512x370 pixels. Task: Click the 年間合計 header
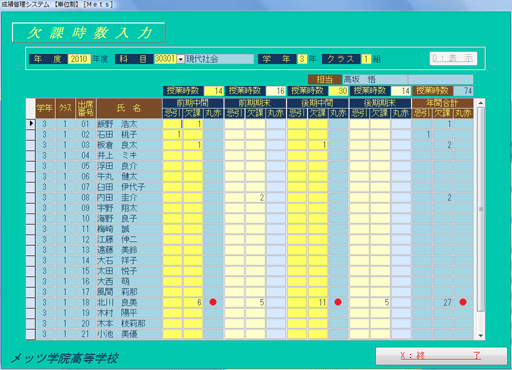(x=443, y=103)
